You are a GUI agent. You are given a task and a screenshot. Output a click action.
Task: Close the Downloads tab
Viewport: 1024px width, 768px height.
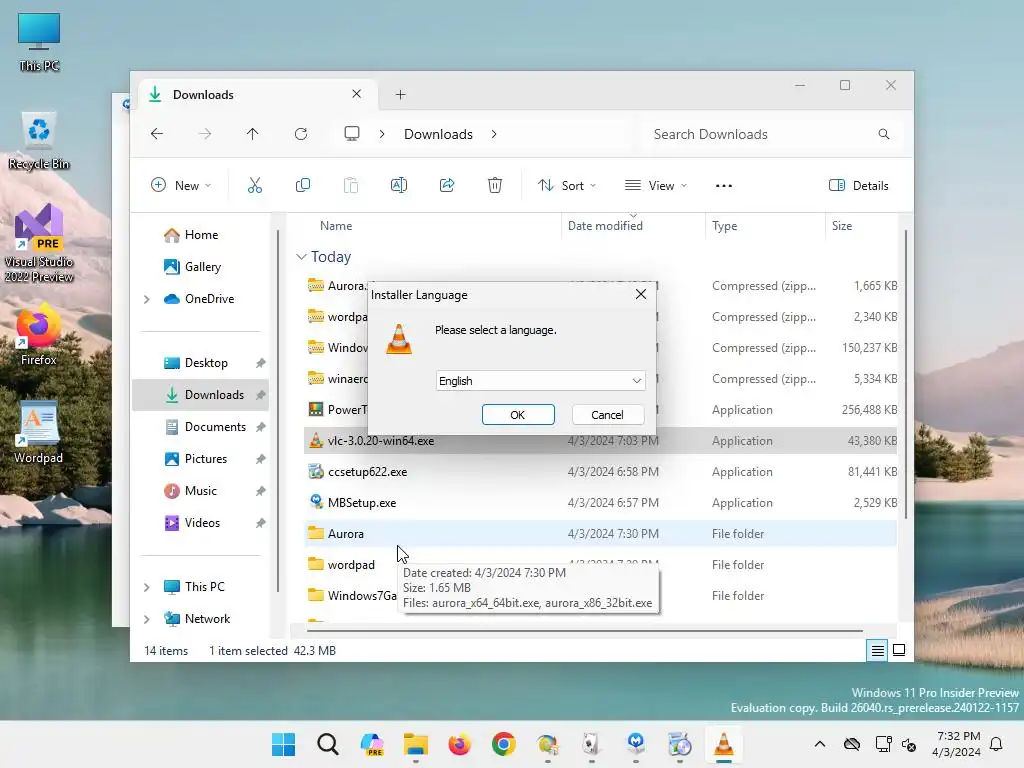pos(357,94)
